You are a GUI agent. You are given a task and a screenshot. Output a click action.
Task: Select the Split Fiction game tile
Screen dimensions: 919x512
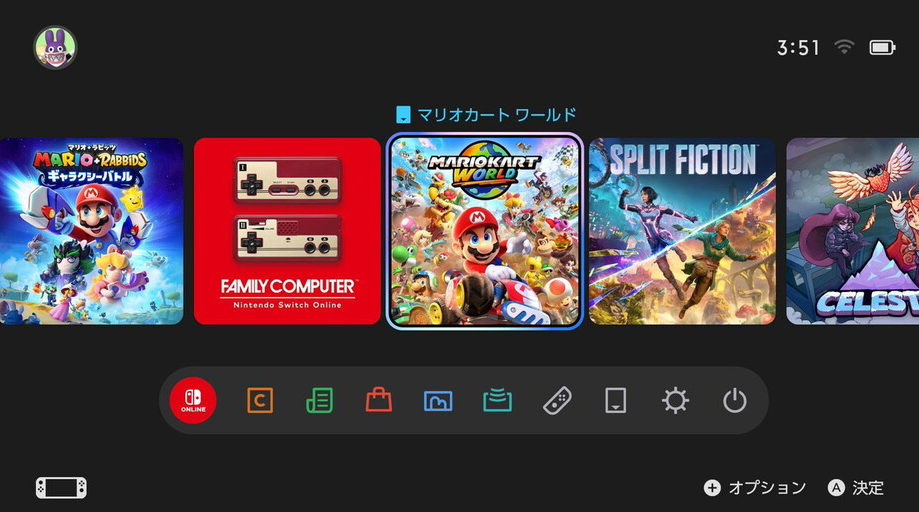[682, 231]
